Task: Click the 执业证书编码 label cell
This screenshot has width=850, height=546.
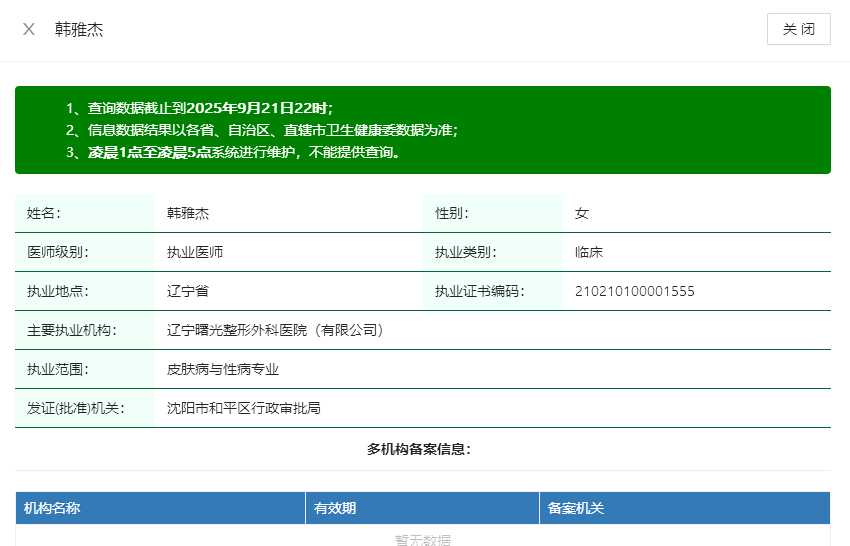Action: coord(479,291)
